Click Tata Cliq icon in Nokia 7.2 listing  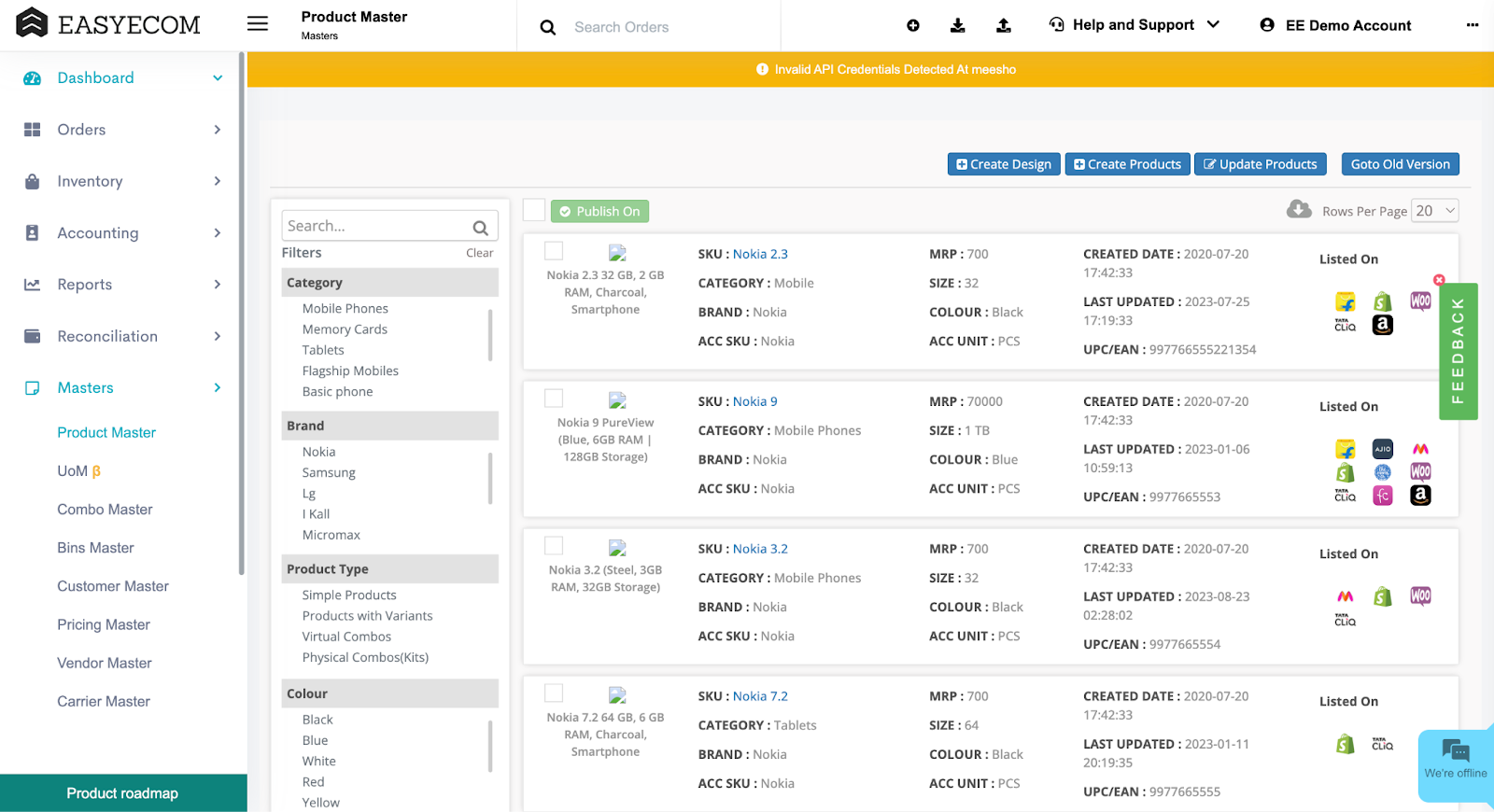[1383, 744]
